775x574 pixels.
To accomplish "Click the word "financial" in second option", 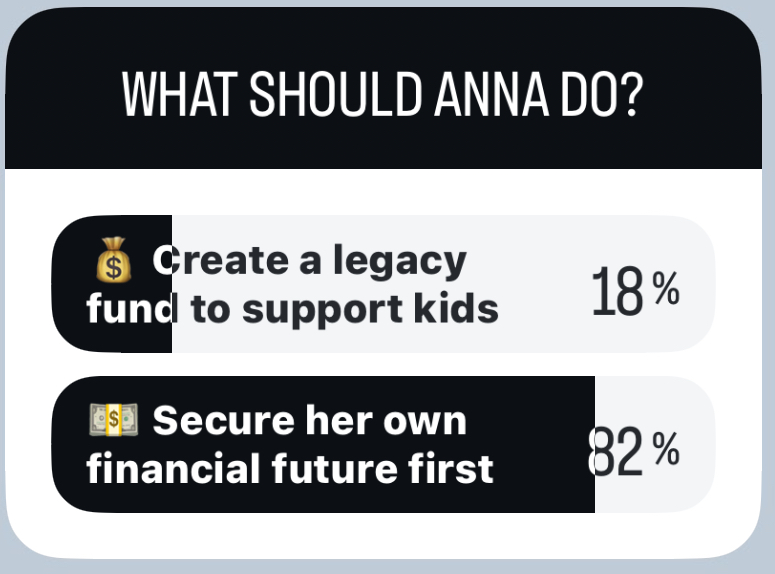I will [162, 468].
